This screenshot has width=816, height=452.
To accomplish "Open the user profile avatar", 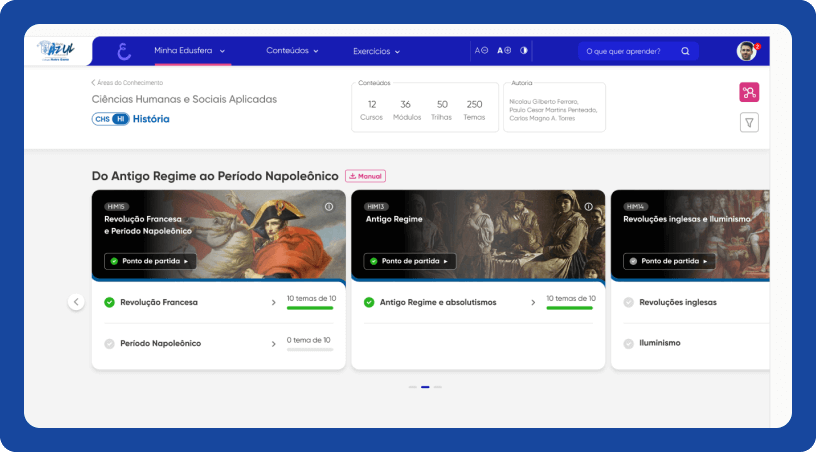I will pyautogui.click(x=746, y=51).
